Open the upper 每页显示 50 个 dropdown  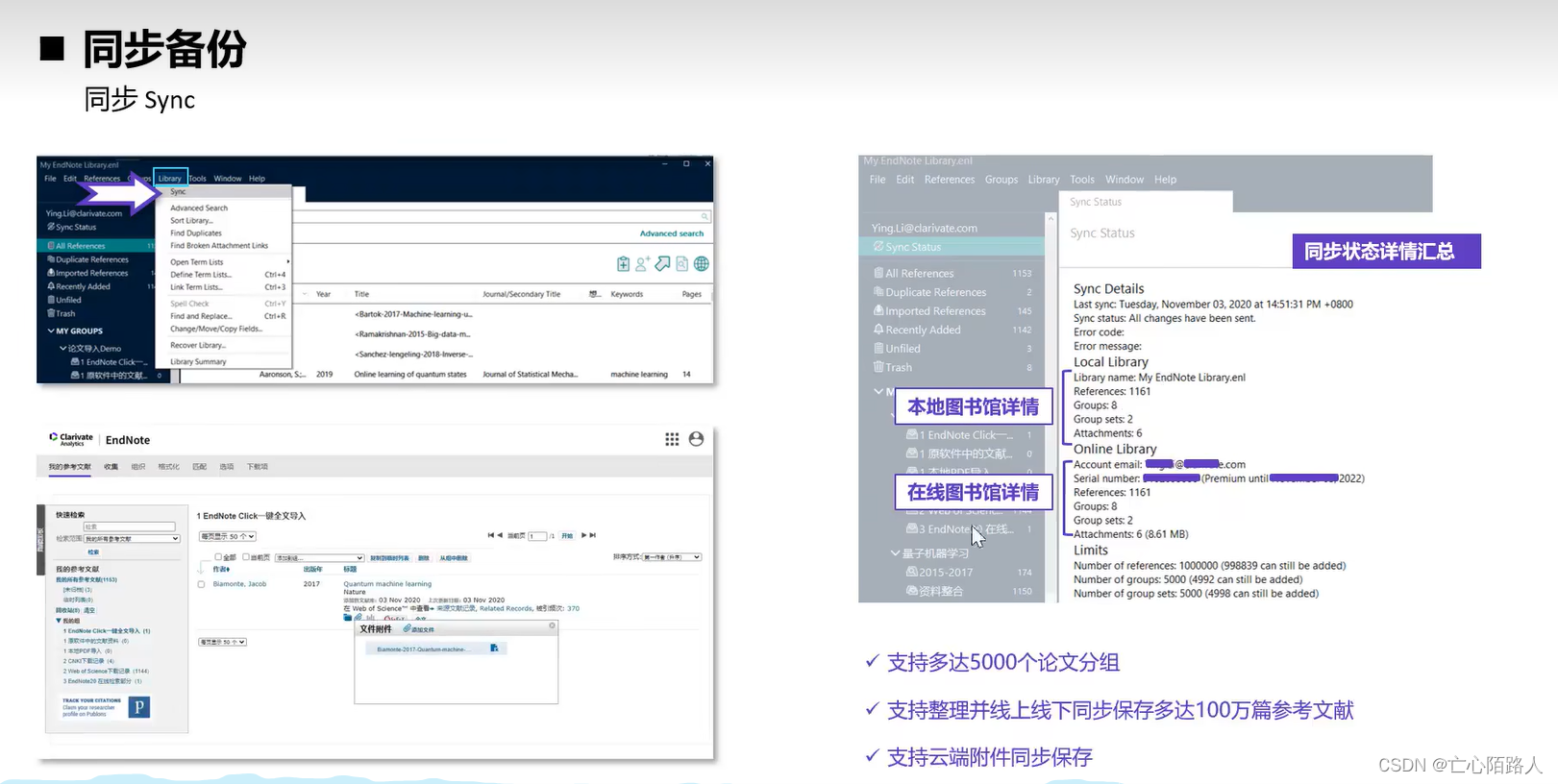click(227, 536)
